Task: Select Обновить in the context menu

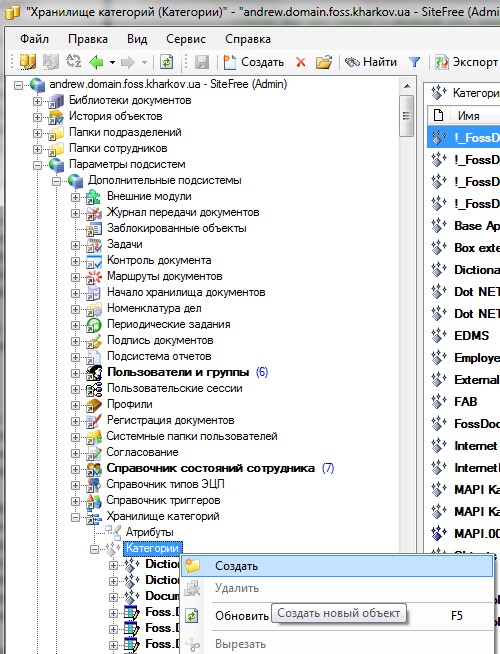Action: pos(241,616)
